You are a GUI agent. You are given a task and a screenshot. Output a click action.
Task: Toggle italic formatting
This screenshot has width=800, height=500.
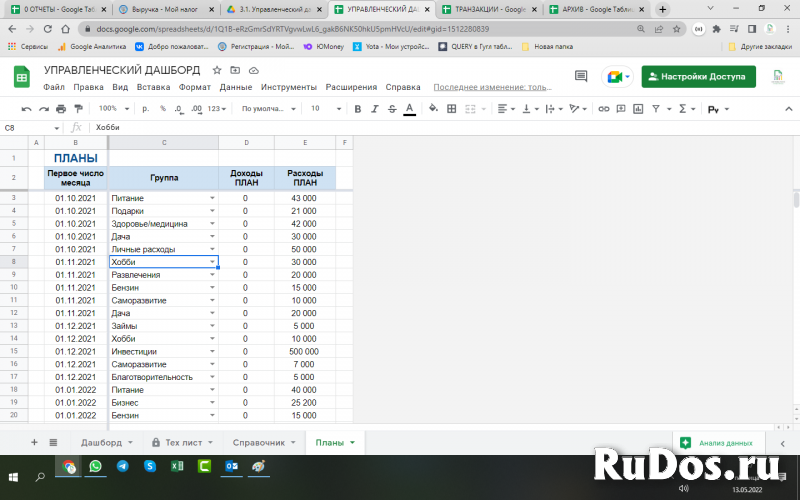374,108
